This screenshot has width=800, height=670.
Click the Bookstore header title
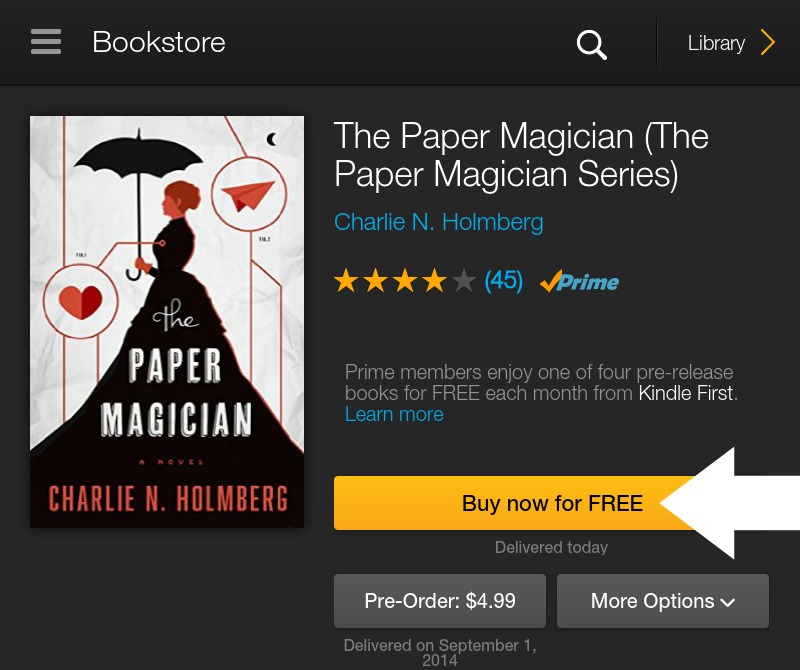[158, 43]
